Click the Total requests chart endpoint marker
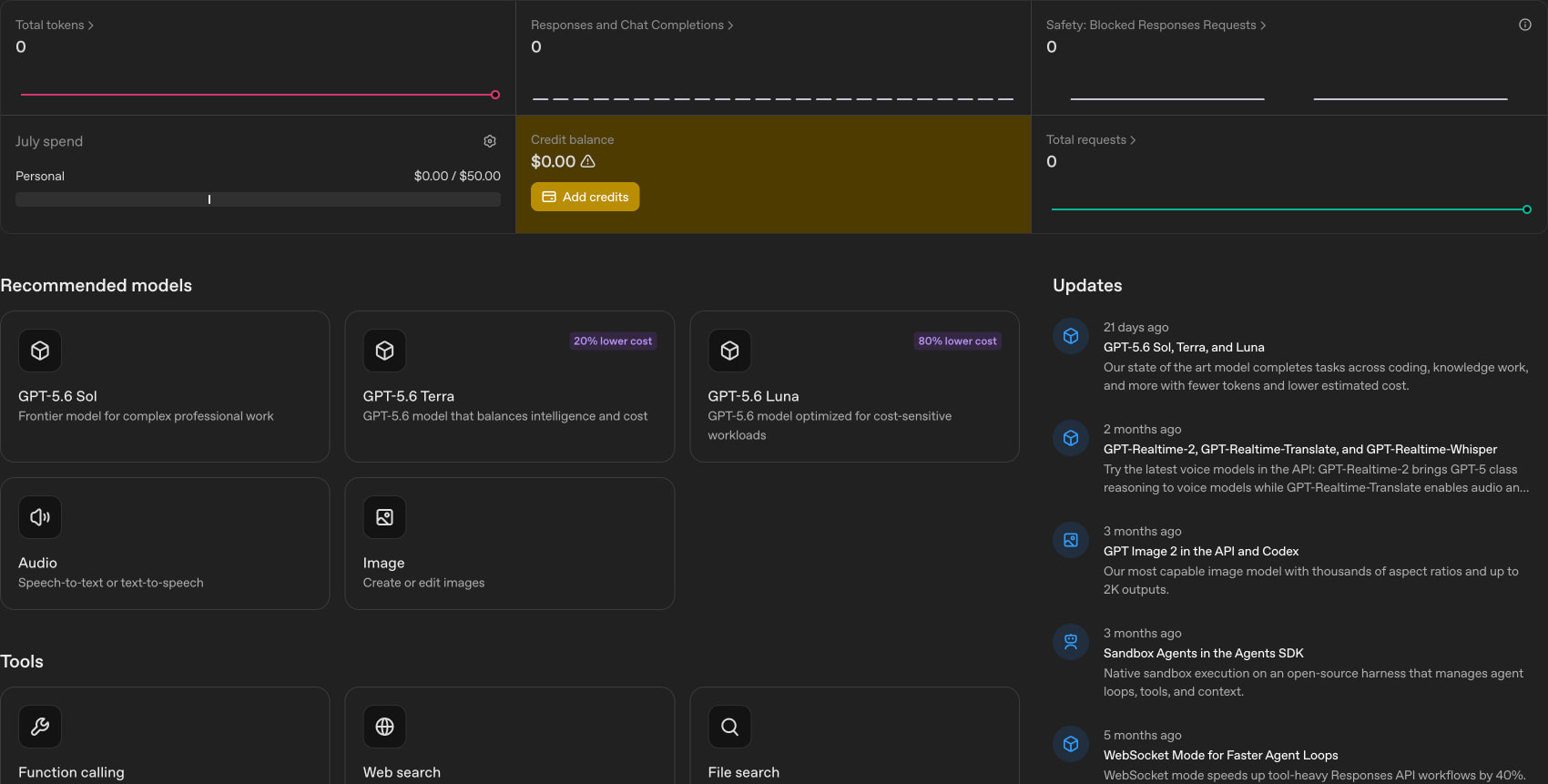This screenshot has height=784, width=1548. [1527, 209]
